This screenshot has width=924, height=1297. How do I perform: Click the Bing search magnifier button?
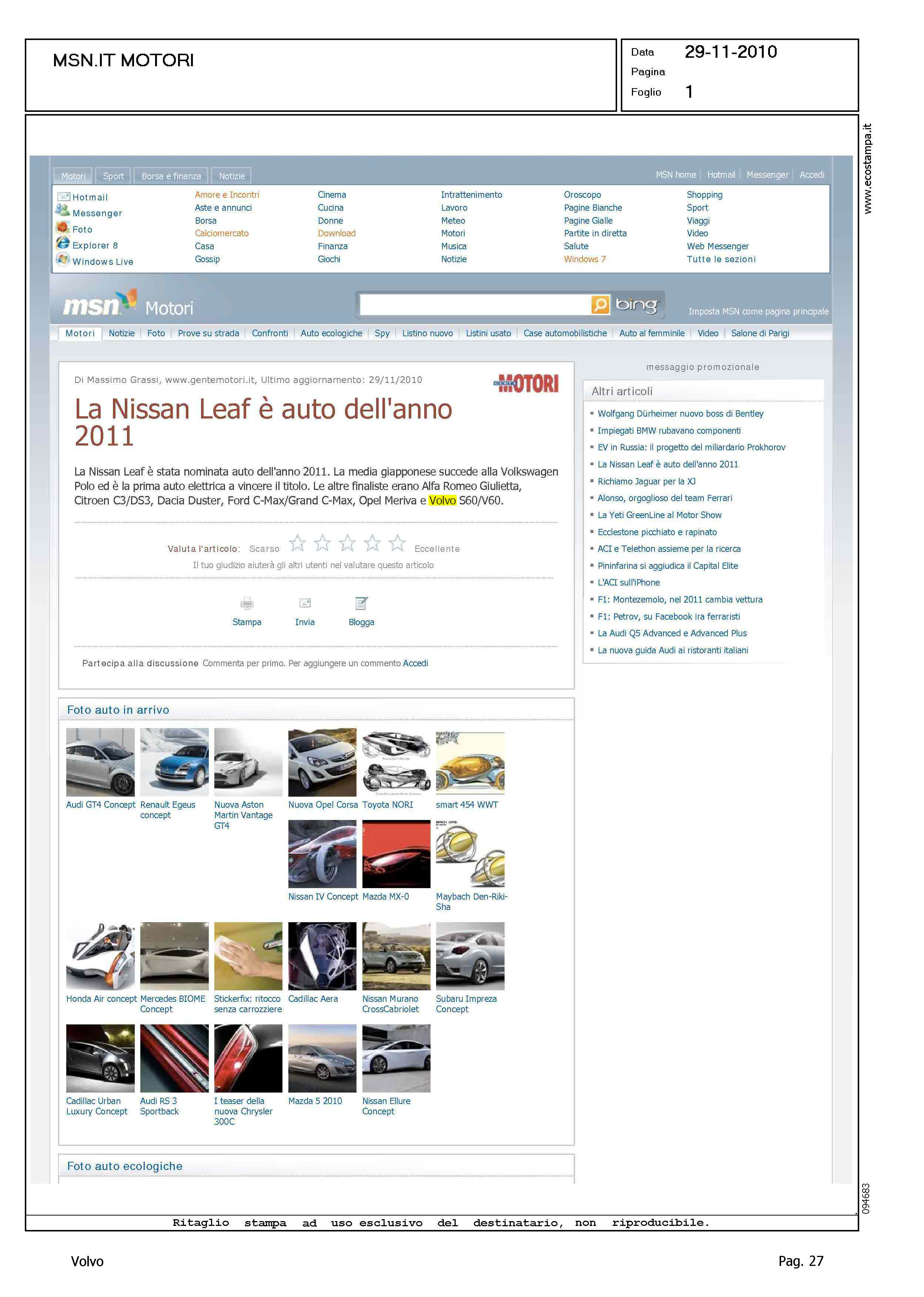600,304
